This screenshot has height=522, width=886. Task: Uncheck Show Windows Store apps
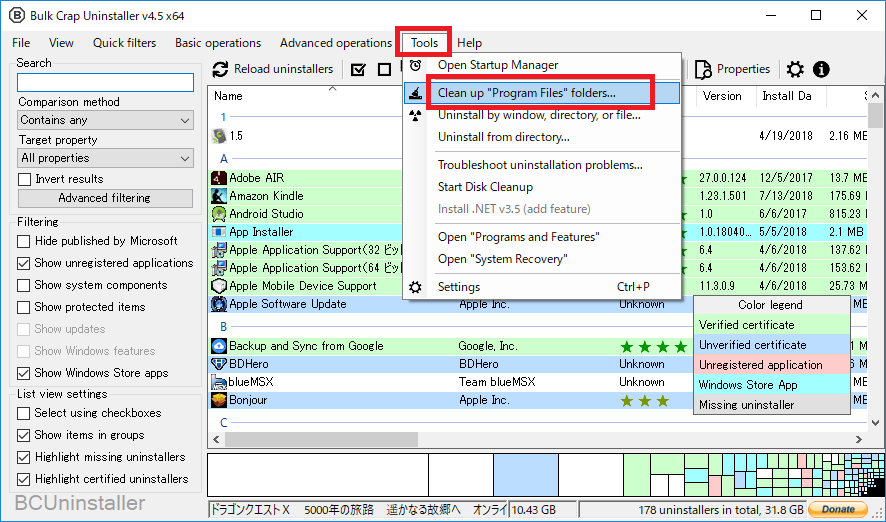point(24,373)
